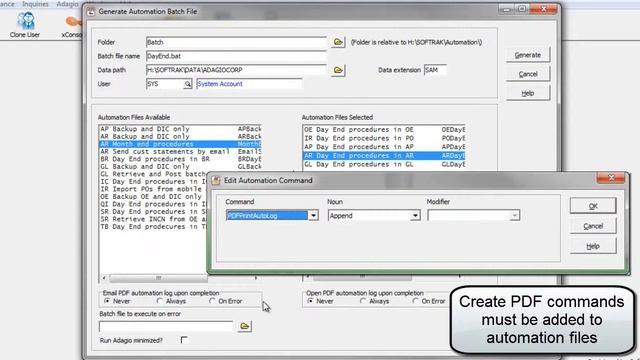This screenshot has height=360, width=640.
Task: Select 'AR Send cust statements by email' row
Action: pyautogui.click(x=180, y=151)
